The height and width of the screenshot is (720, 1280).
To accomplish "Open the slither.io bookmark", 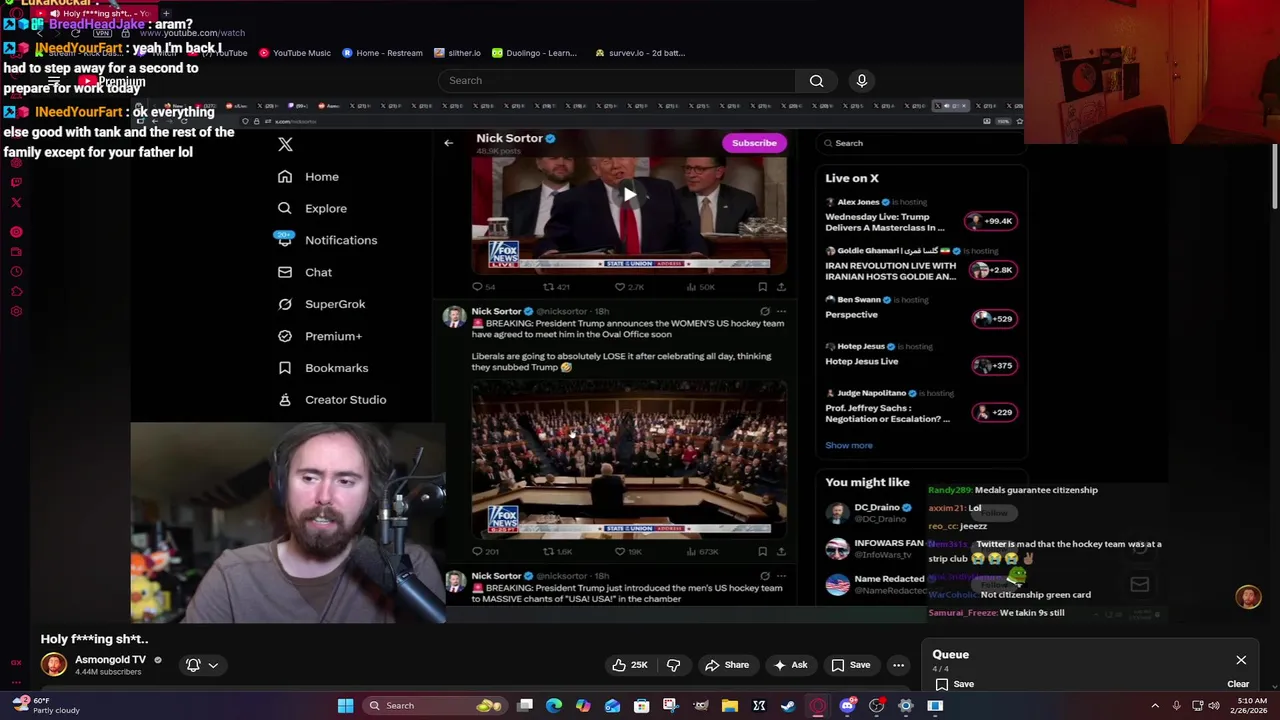I will pyautogui.click(x=457, y=53).
